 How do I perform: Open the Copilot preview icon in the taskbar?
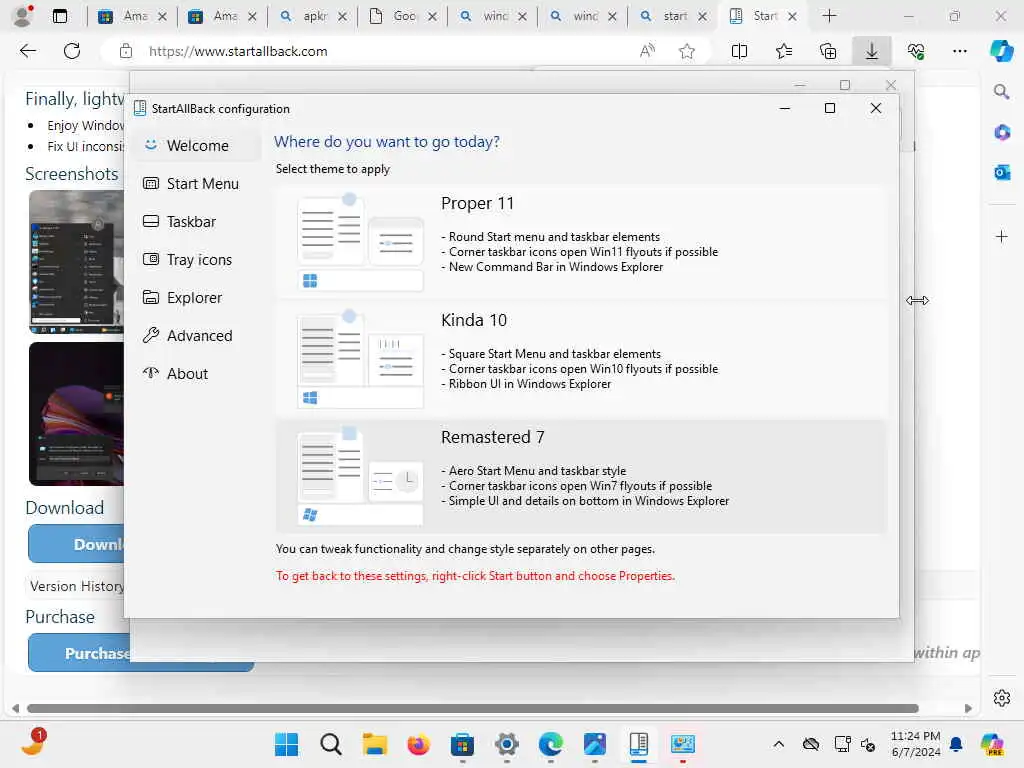(992, 744)
